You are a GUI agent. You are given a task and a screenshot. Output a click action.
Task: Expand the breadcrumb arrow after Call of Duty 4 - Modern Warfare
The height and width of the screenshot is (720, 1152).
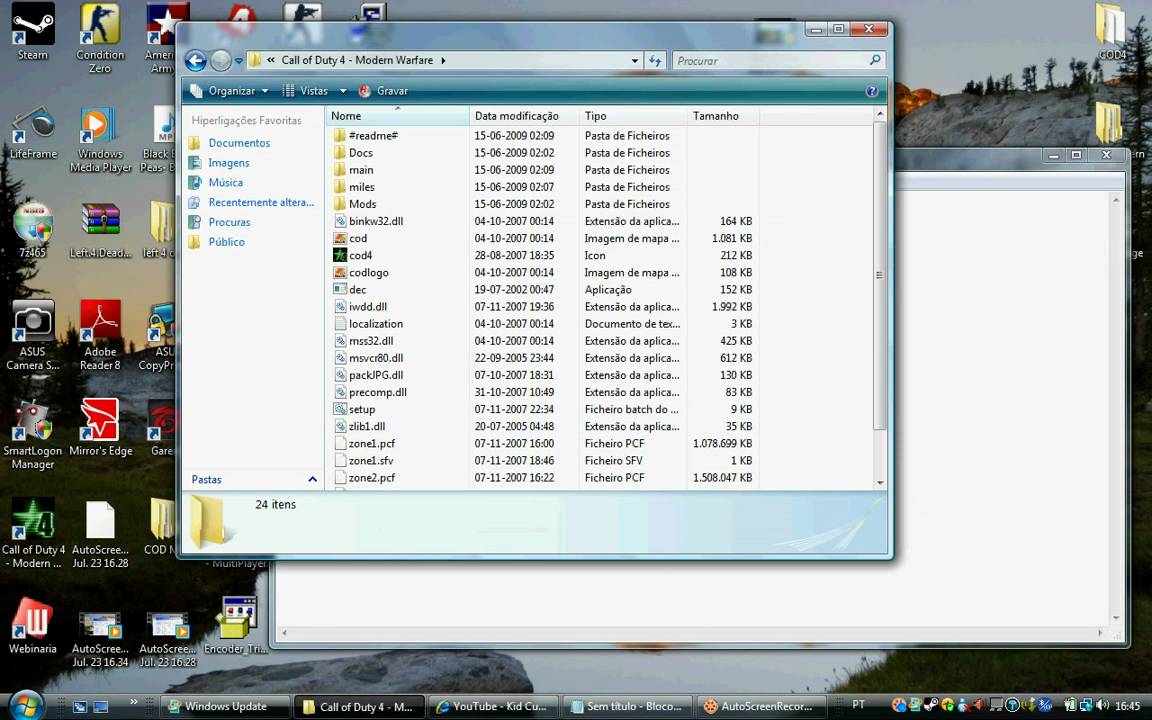(443, 60)
